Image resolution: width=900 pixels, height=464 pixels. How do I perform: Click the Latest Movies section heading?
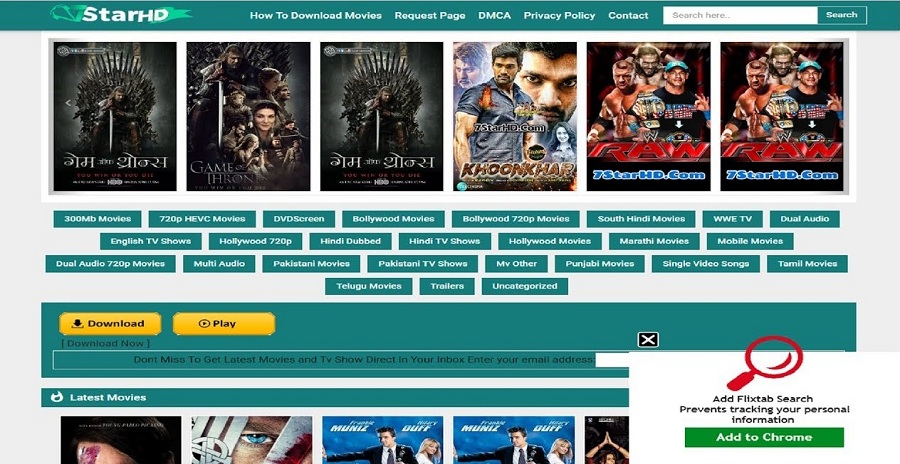(x=108, y=397)
